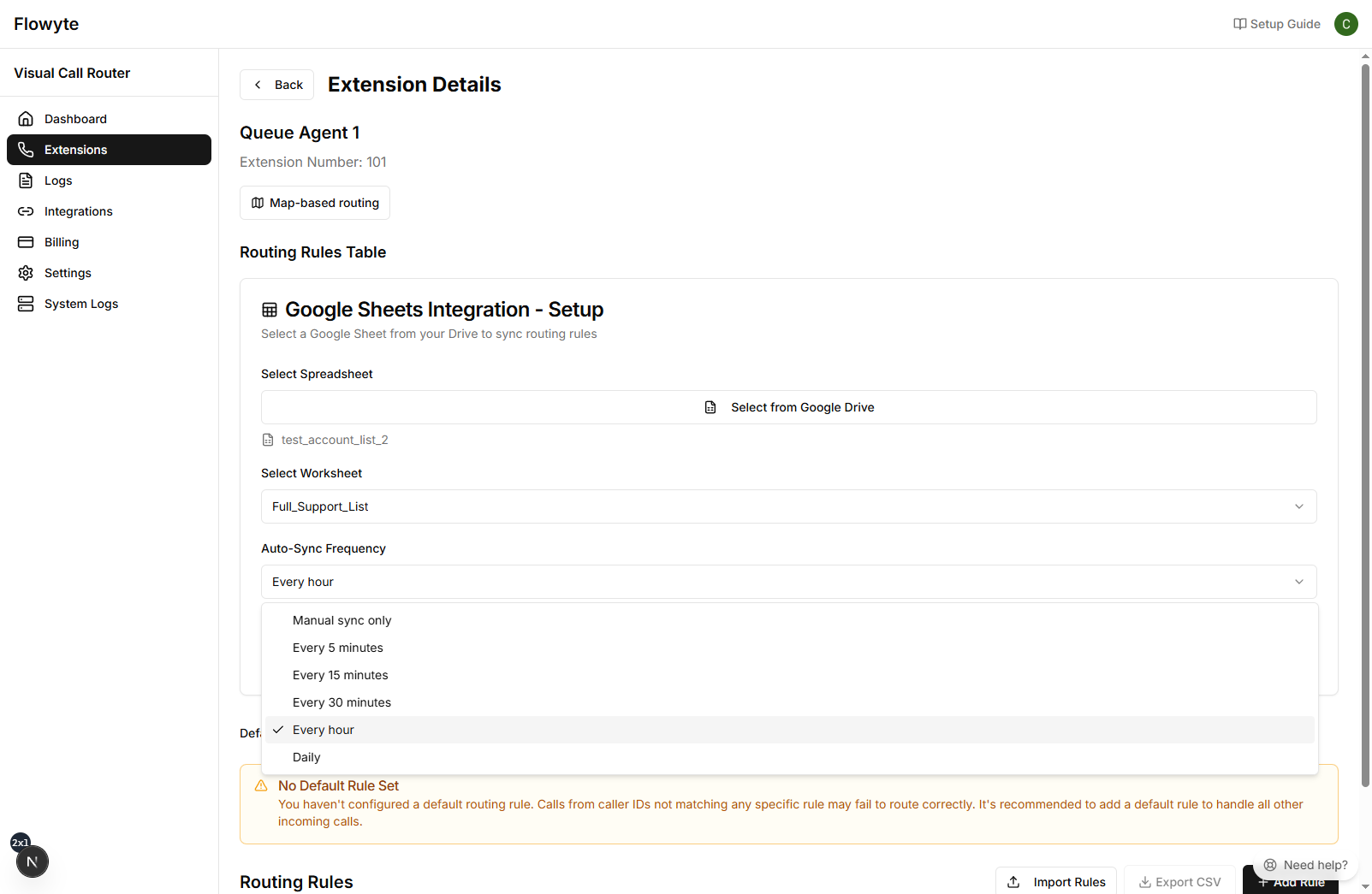Choose Manual sync only frequency
The height and width of the screenshot is (894, 1372).
[342, 619]
